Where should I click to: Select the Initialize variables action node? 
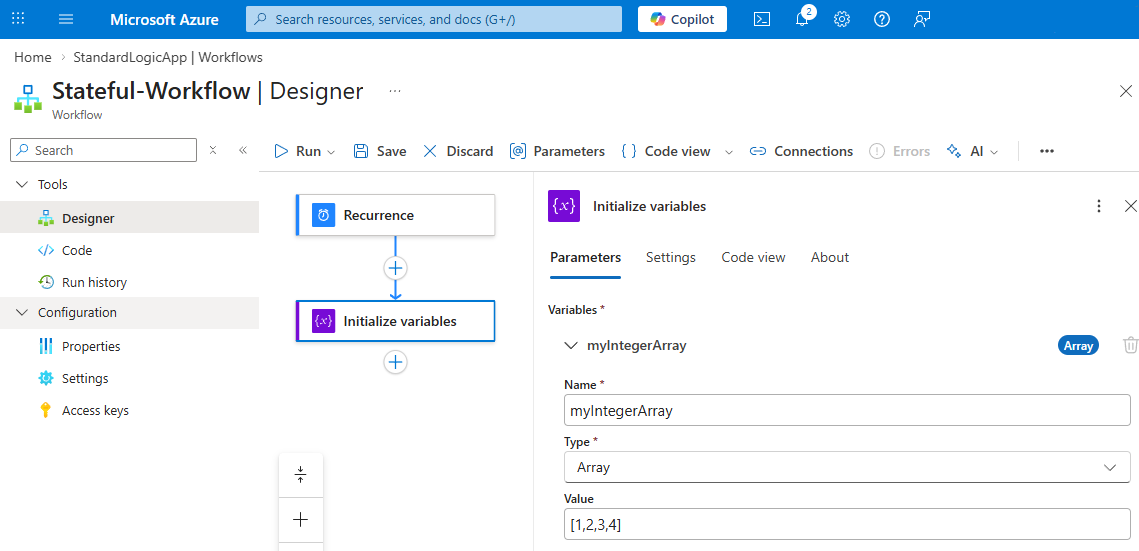point(395,321)
